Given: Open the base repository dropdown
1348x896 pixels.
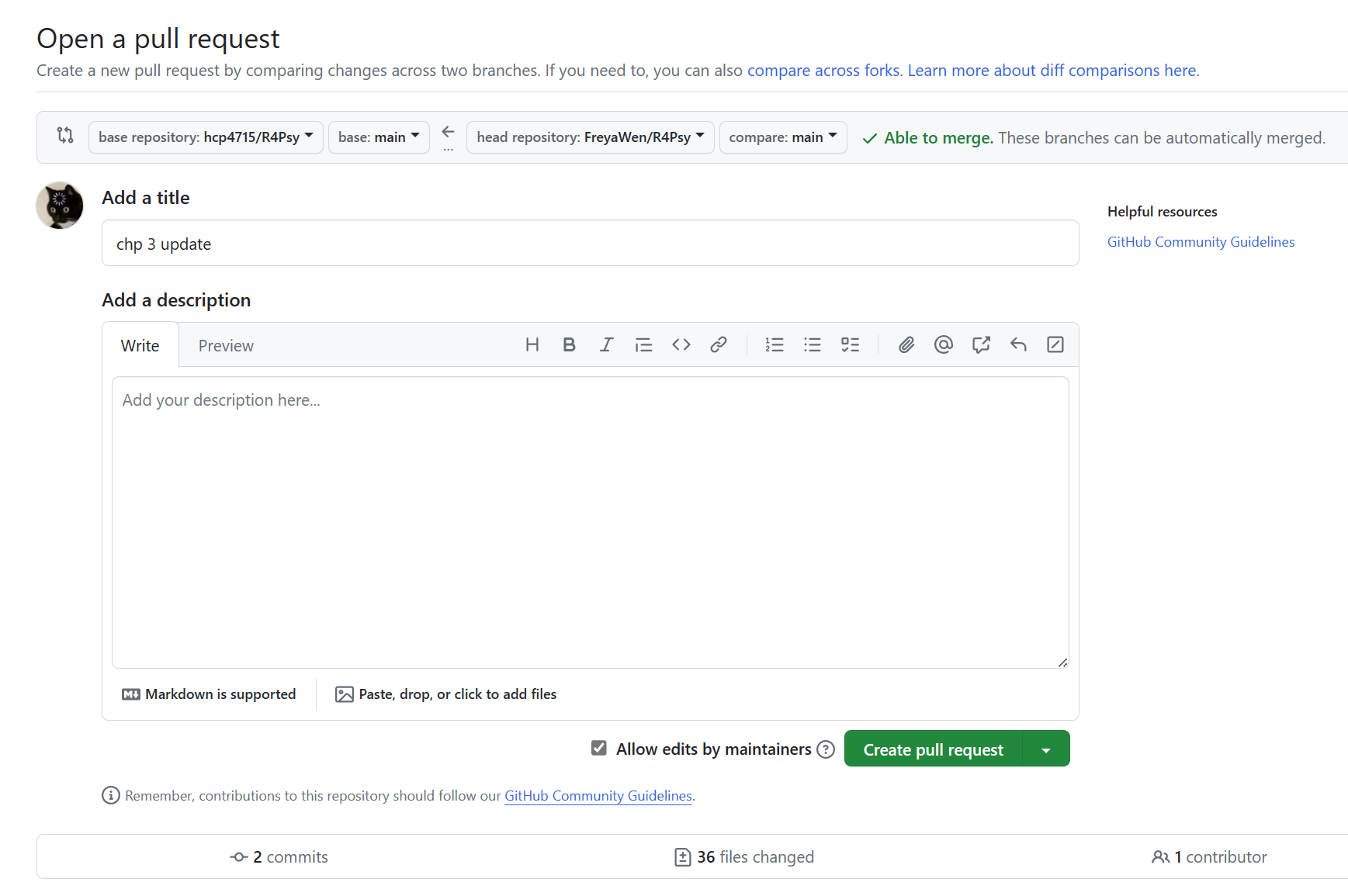Looking at the screenshot, I should click(x=206, y=137).
